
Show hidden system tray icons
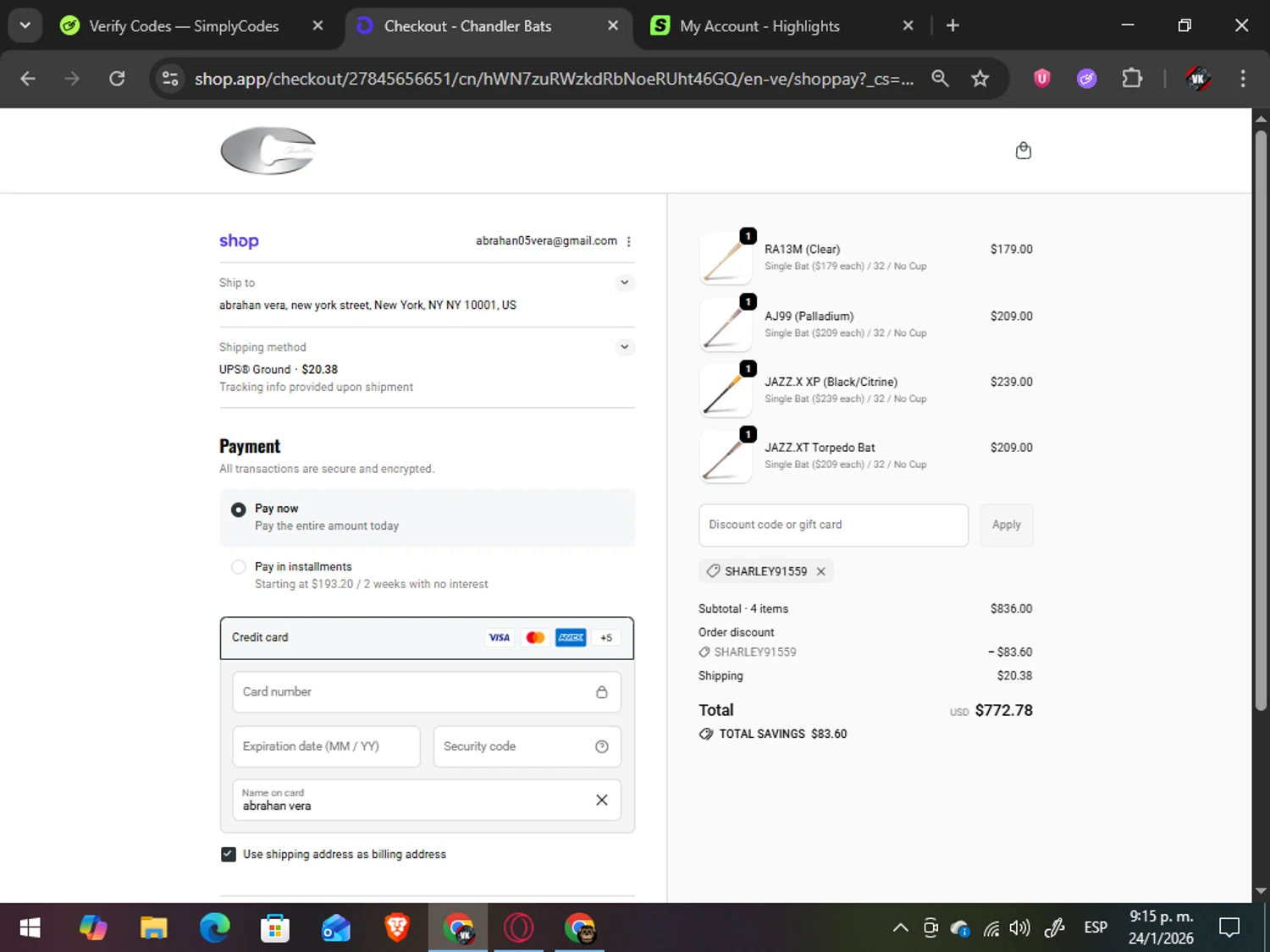pyautogui.click(x=901, y=928)
